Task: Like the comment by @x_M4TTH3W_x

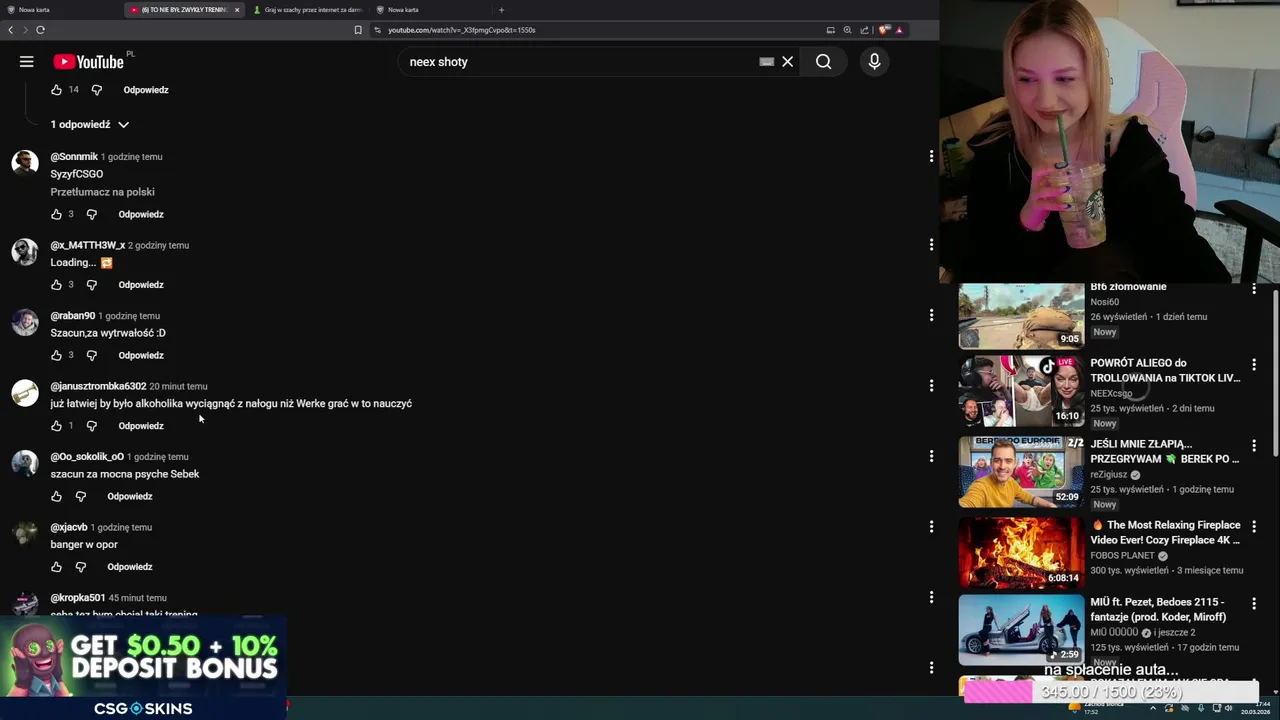Action: click(x=56, y=285)
